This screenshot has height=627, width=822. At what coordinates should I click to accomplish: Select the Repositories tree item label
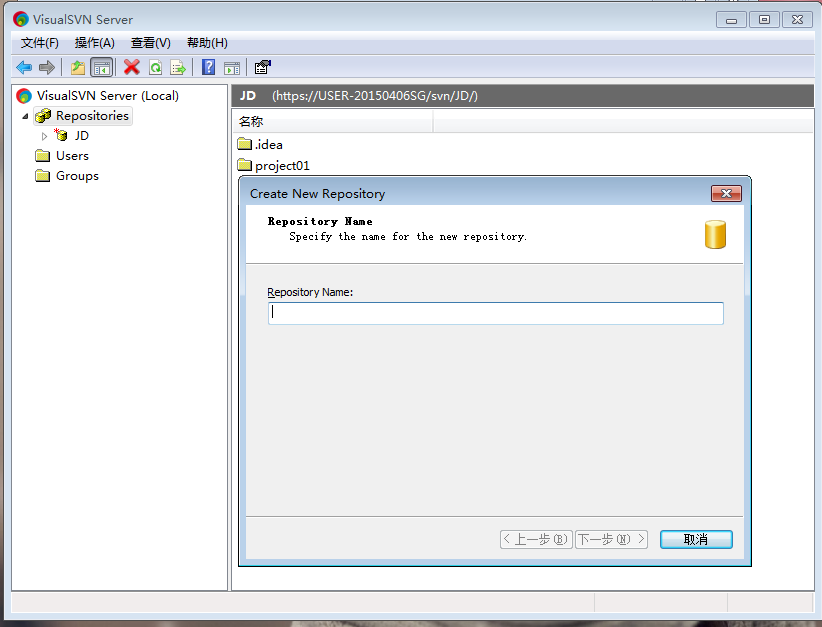click(92, 115)
